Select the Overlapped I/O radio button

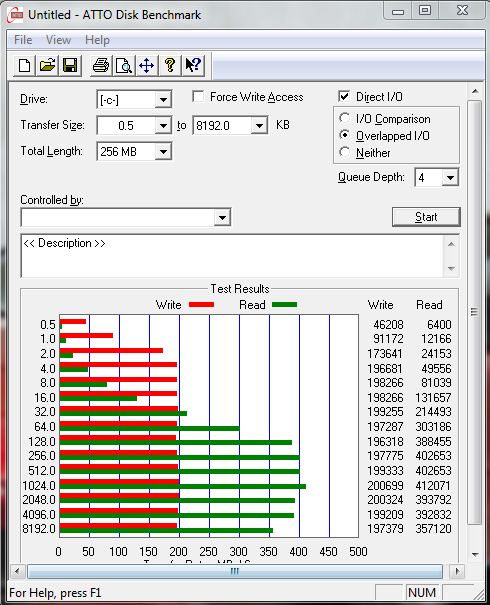pos(344,135)
